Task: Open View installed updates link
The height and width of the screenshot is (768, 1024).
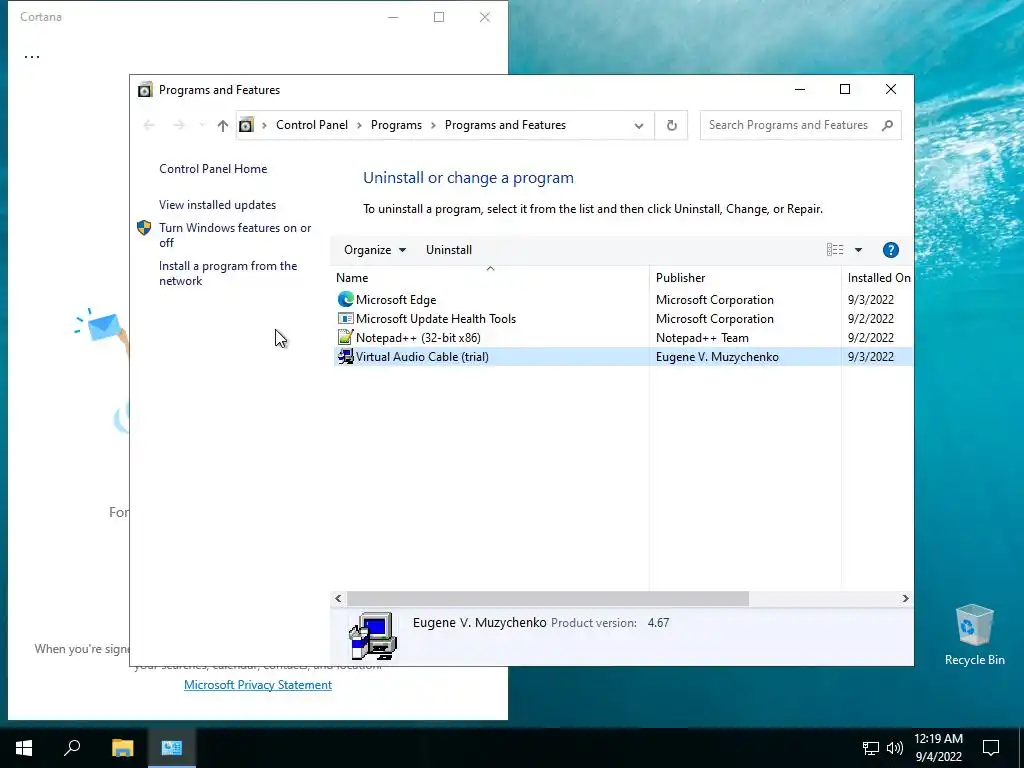Action: pos(217,205)
